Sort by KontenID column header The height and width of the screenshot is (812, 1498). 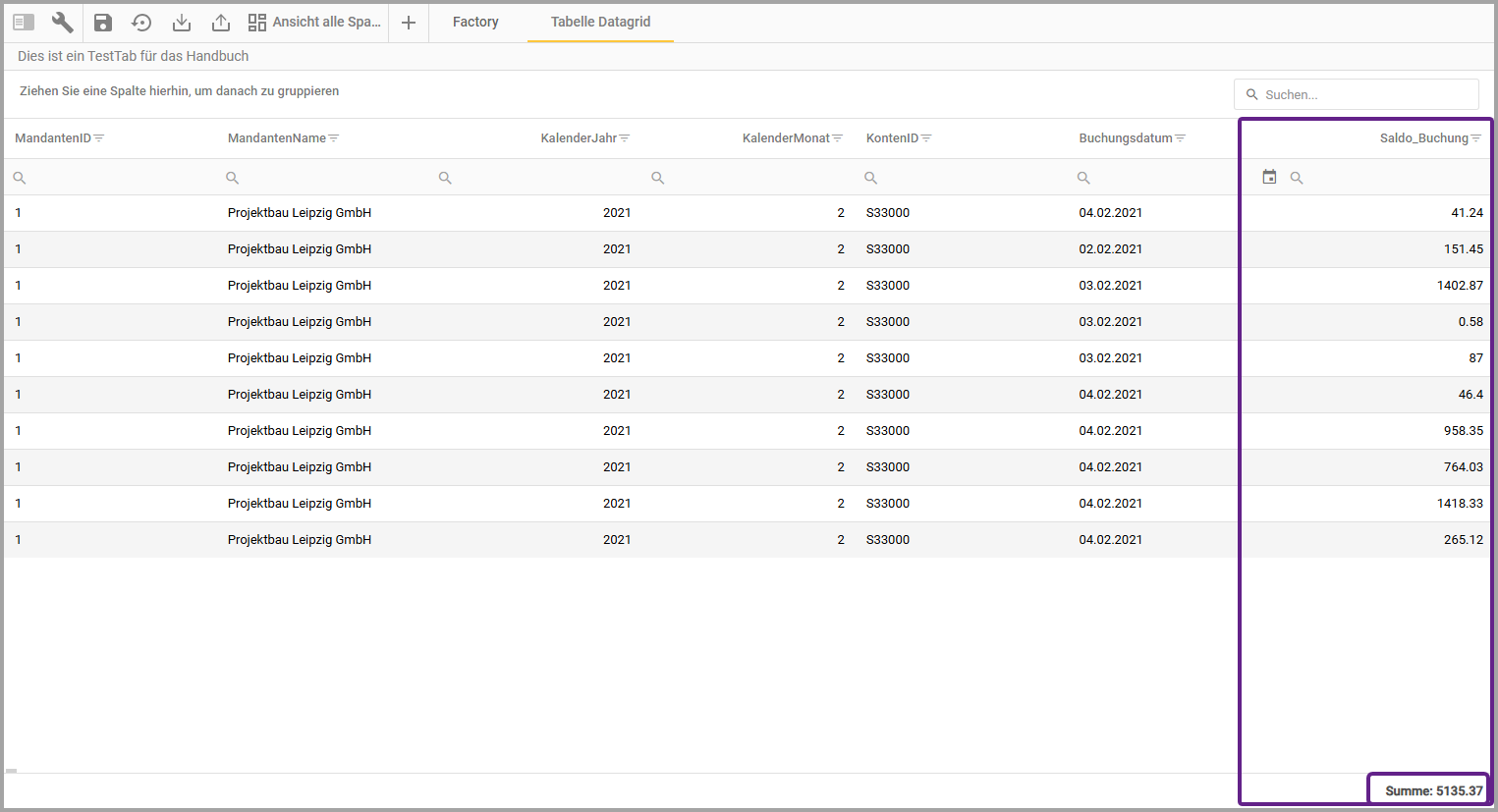(x=891, y=138)
